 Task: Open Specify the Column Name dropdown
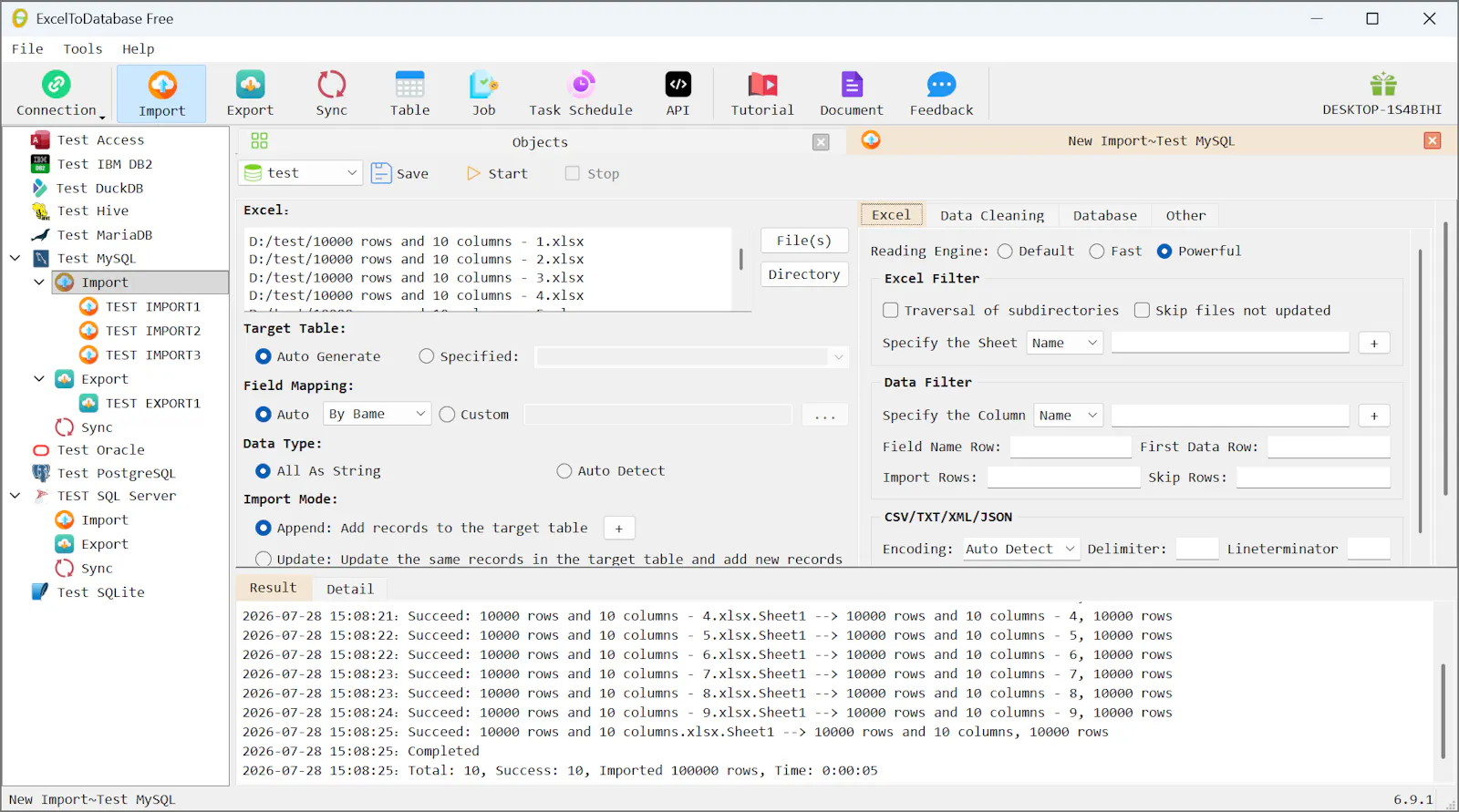pos(1069,416)
